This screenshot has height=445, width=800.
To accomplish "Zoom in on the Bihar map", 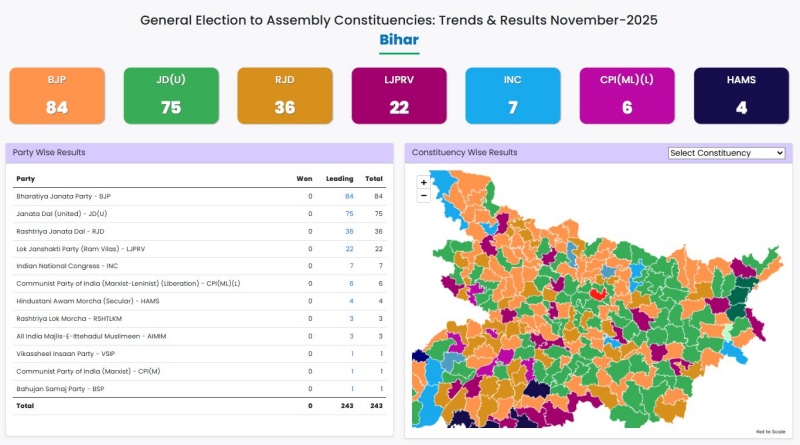I will coord(424,183).
